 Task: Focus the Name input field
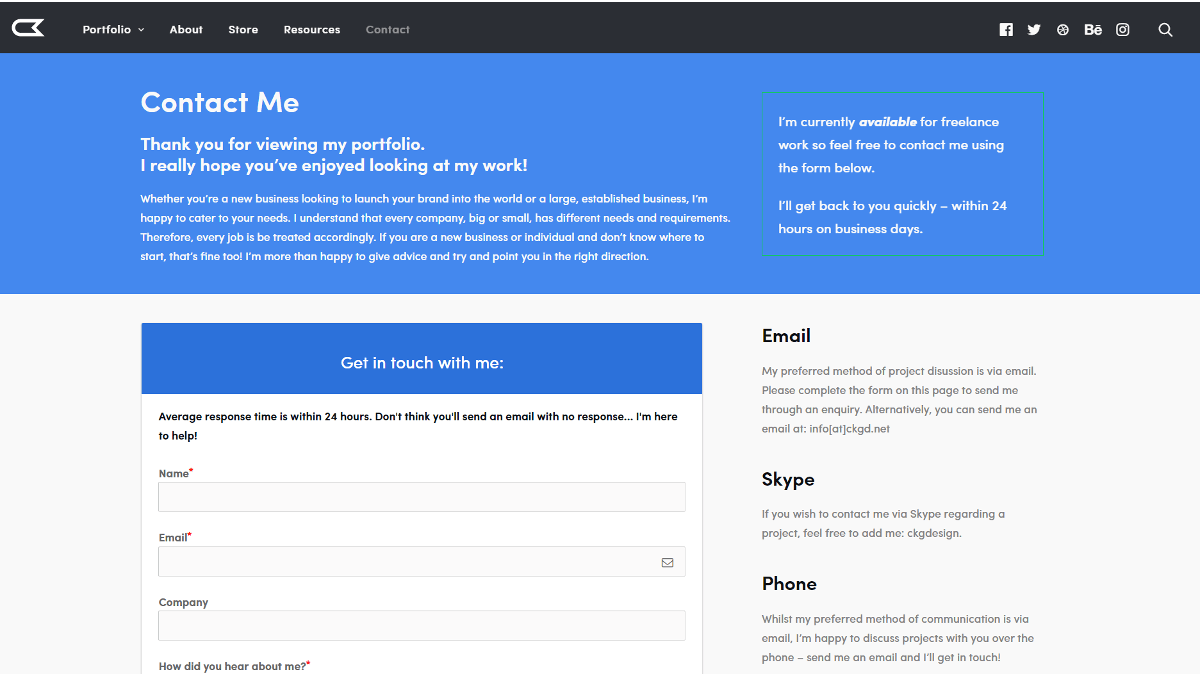(422, 497)
